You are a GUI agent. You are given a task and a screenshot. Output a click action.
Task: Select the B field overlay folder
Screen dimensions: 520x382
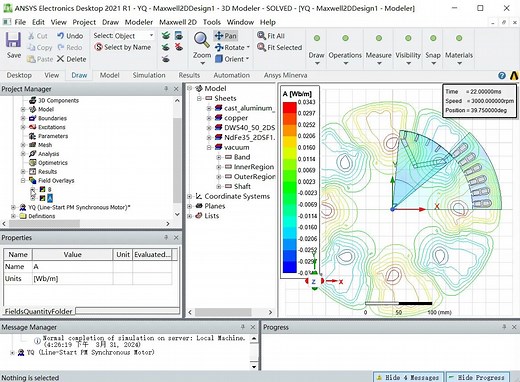(49, 189)
